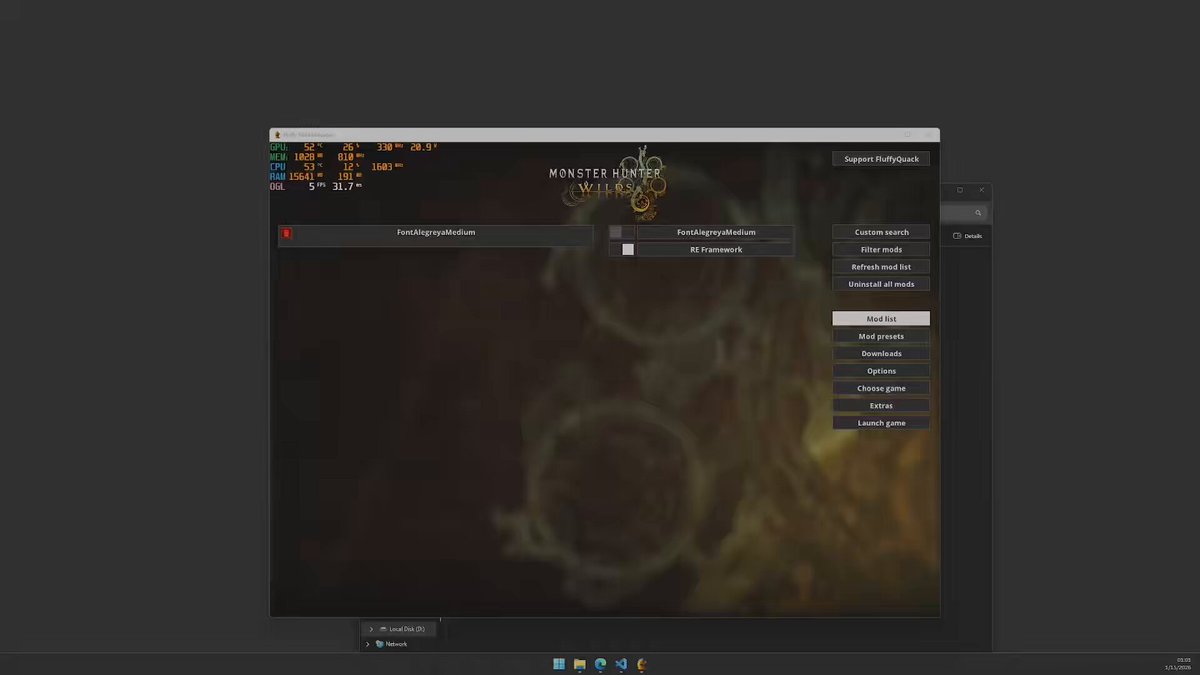Toggle the RE Framework mod switch
This screenshot has width=1200, height=675.
(x=622, y=250)
